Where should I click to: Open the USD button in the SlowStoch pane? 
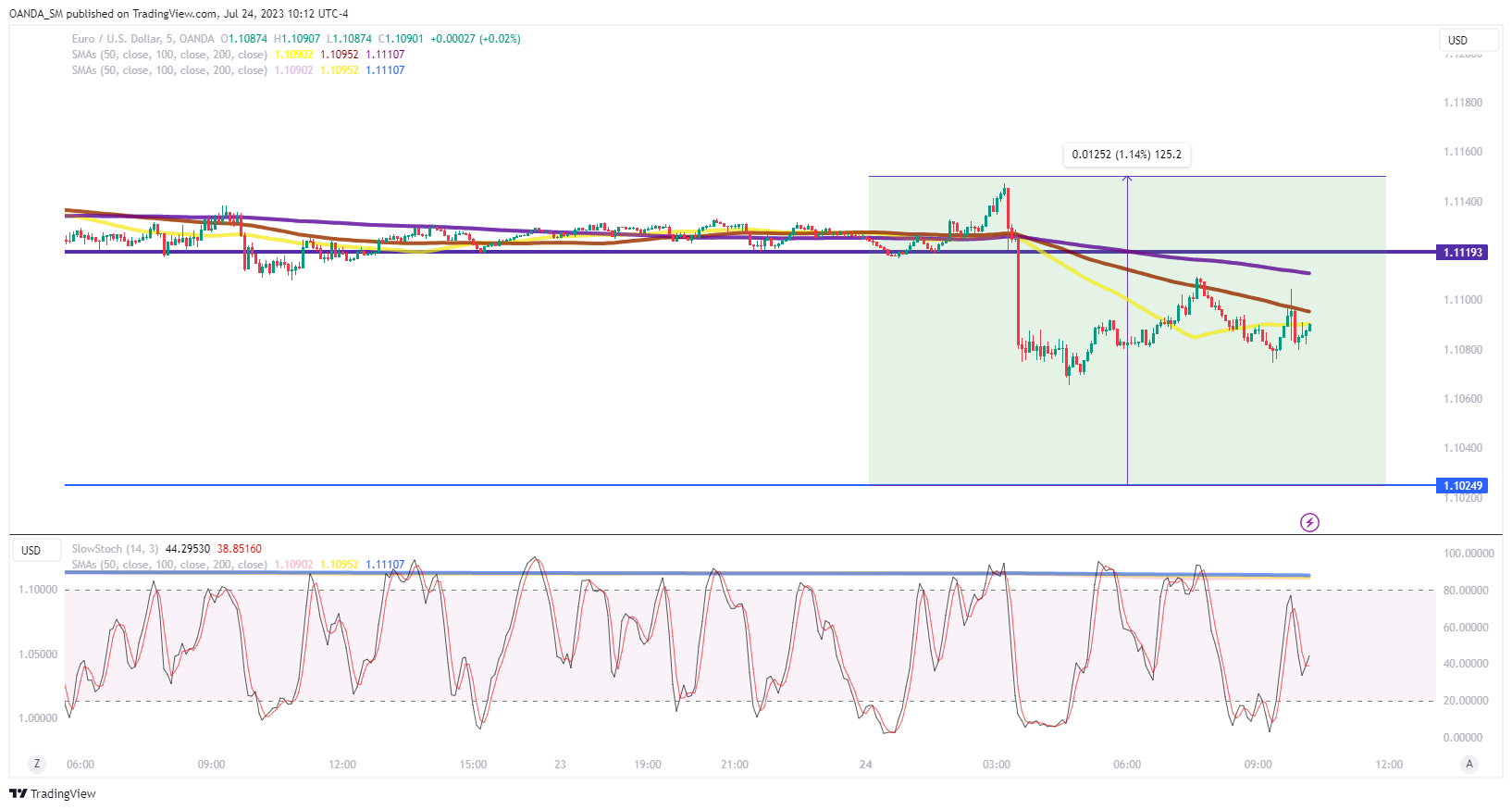(35, 550)
